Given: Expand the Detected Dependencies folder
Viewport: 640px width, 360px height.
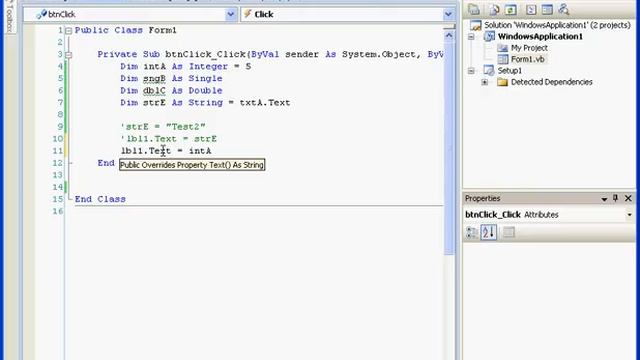Looking at the screenshot, I should click(484, 82).
